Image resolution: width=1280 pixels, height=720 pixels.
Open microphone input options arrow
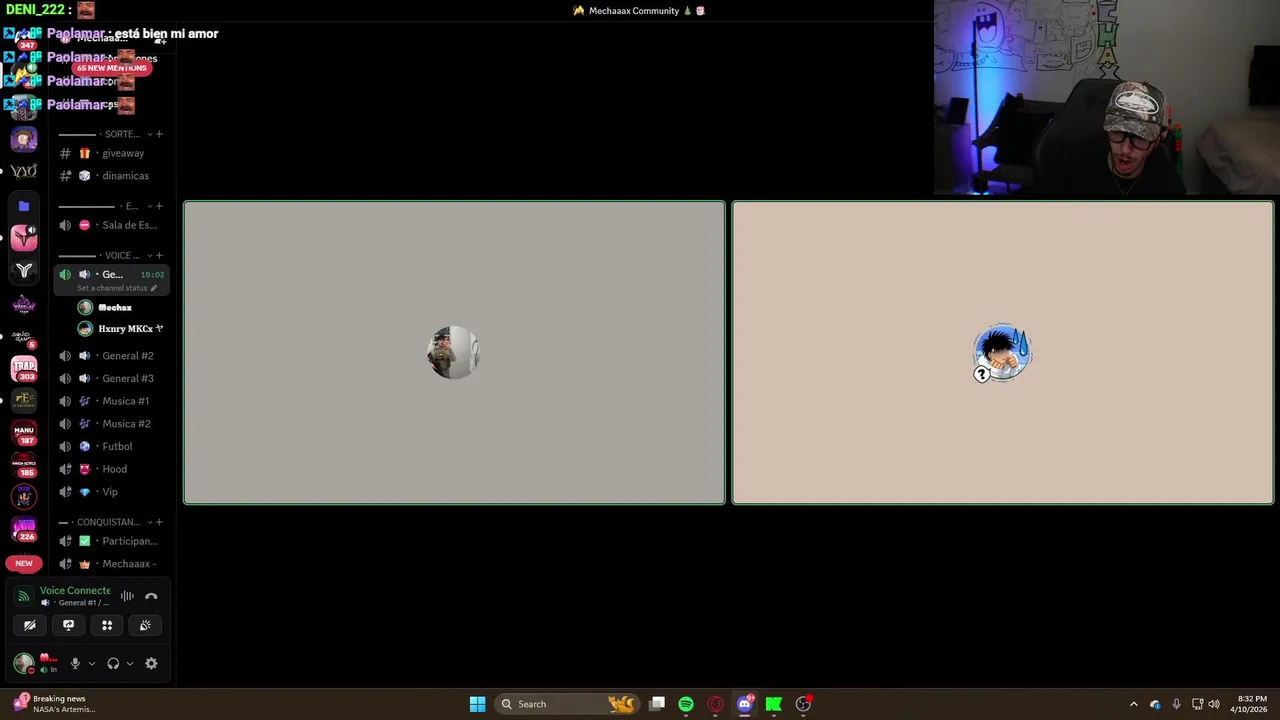click(92, 663)
